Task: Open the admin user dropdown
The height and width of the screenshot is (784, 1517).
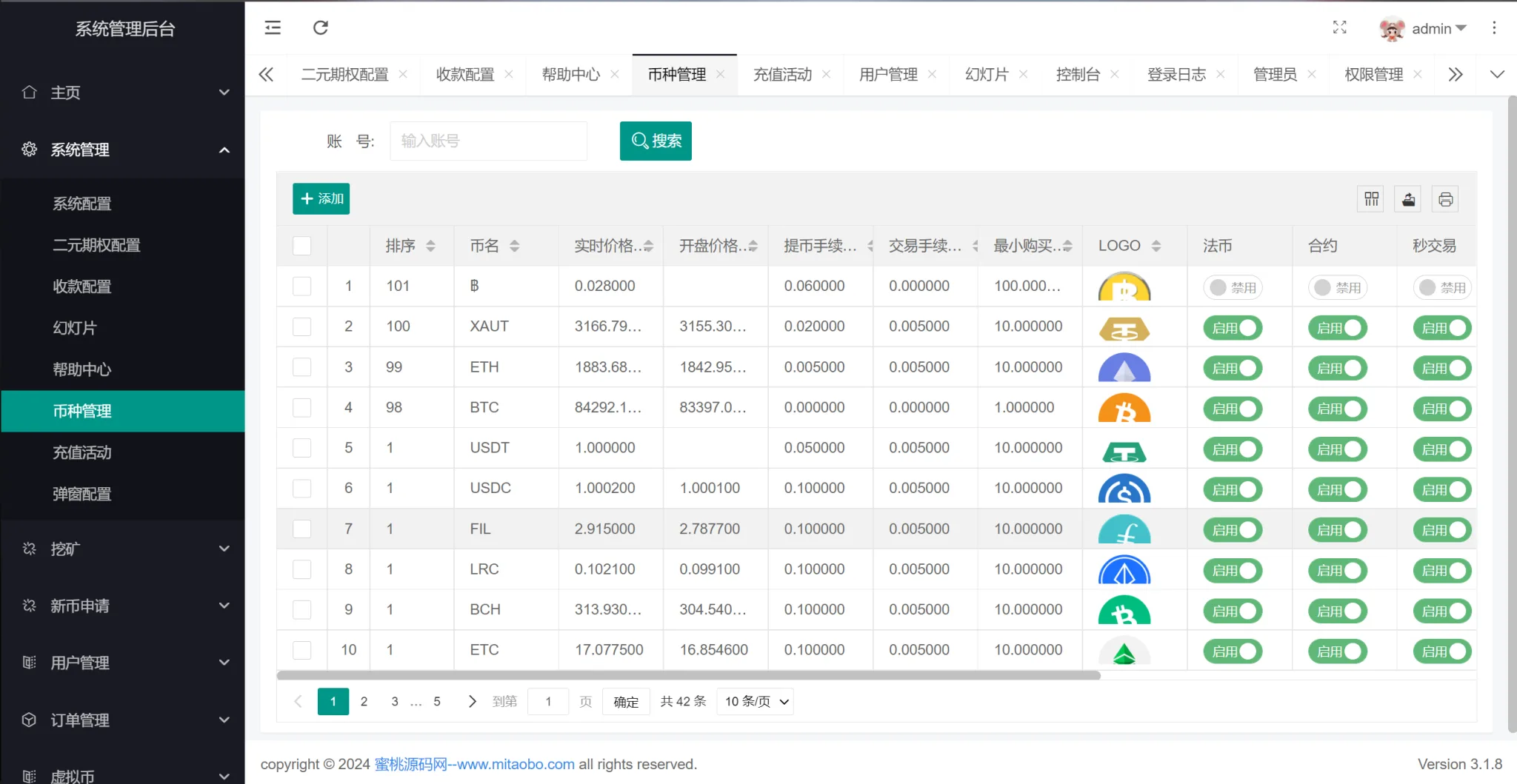Action: 1424,28
